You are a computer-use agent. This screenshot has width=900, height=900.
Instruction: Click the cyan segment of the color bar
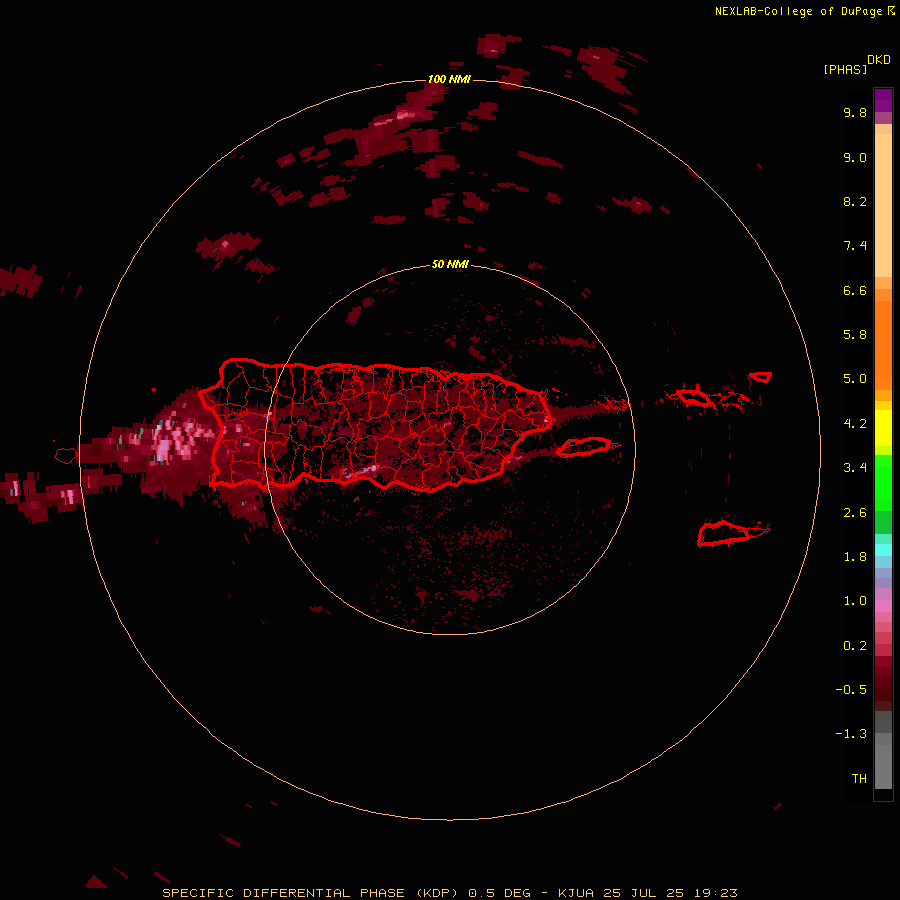pos(883,550)
